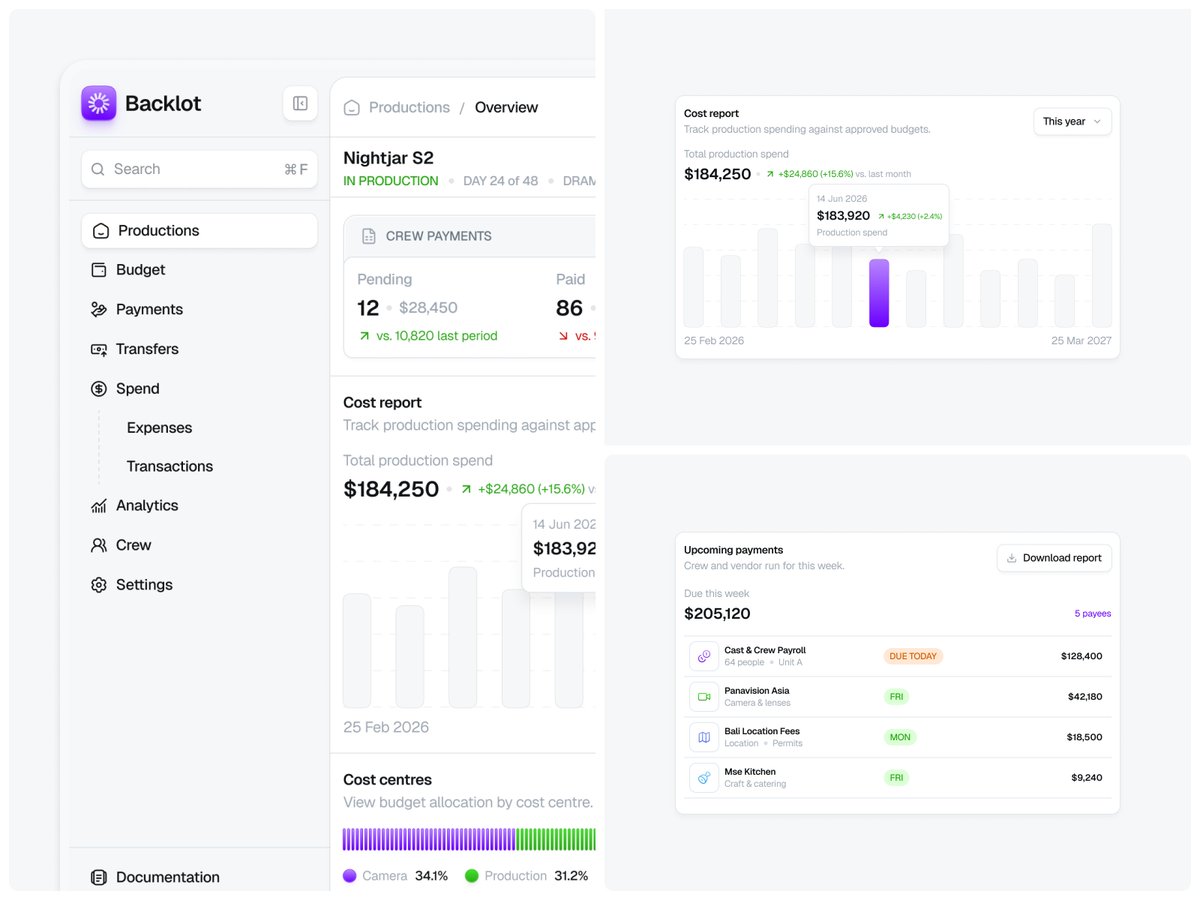Click the Crew people icon
This screenshot has width=1200, height=900.
(x=99, y=545)
